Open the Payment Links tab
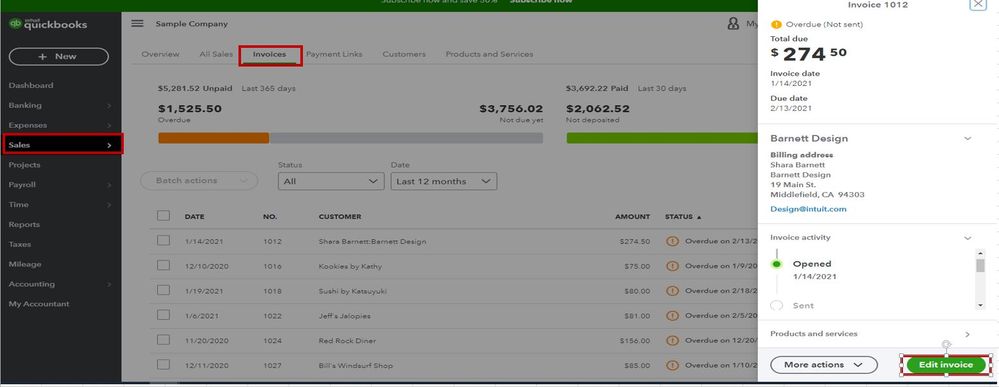This screenshot has height=387, width=999. pos(334,54)
